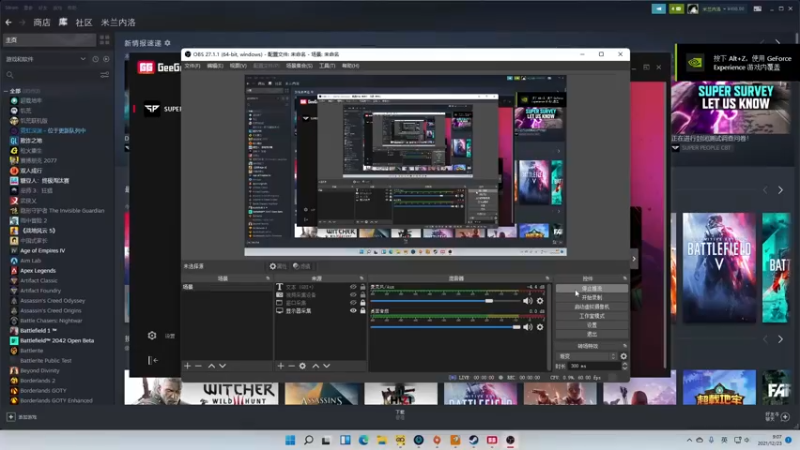
Task: Toggle visibility of the window capture source
Action: (x=353, y=303)
